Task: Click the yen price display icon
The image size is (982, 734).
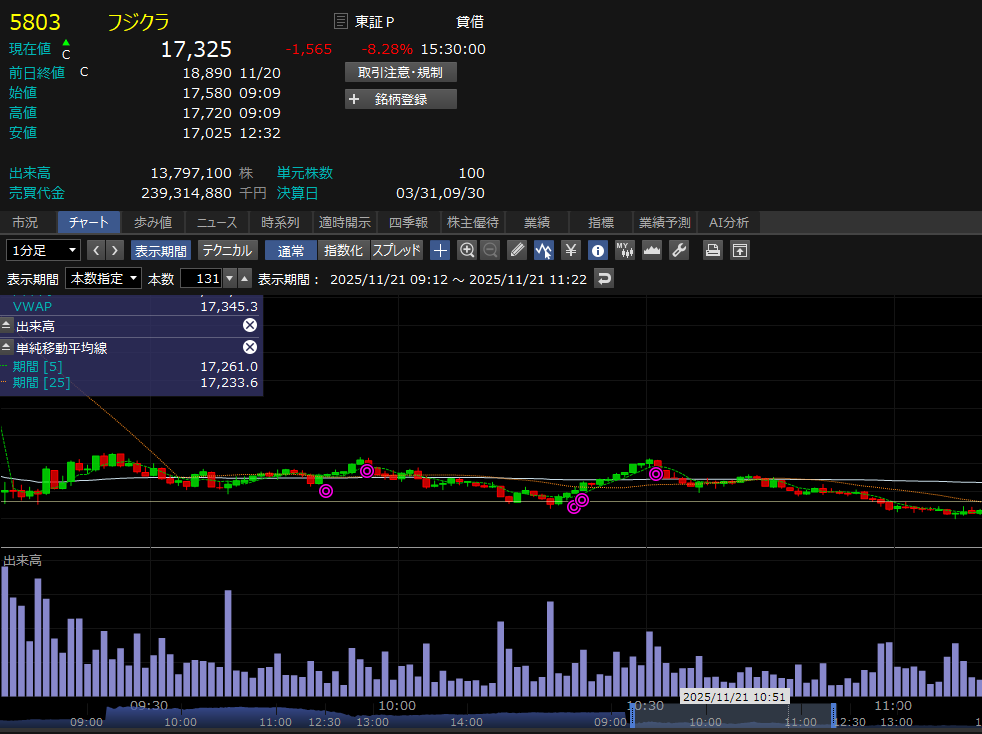Action: point(571,250)
